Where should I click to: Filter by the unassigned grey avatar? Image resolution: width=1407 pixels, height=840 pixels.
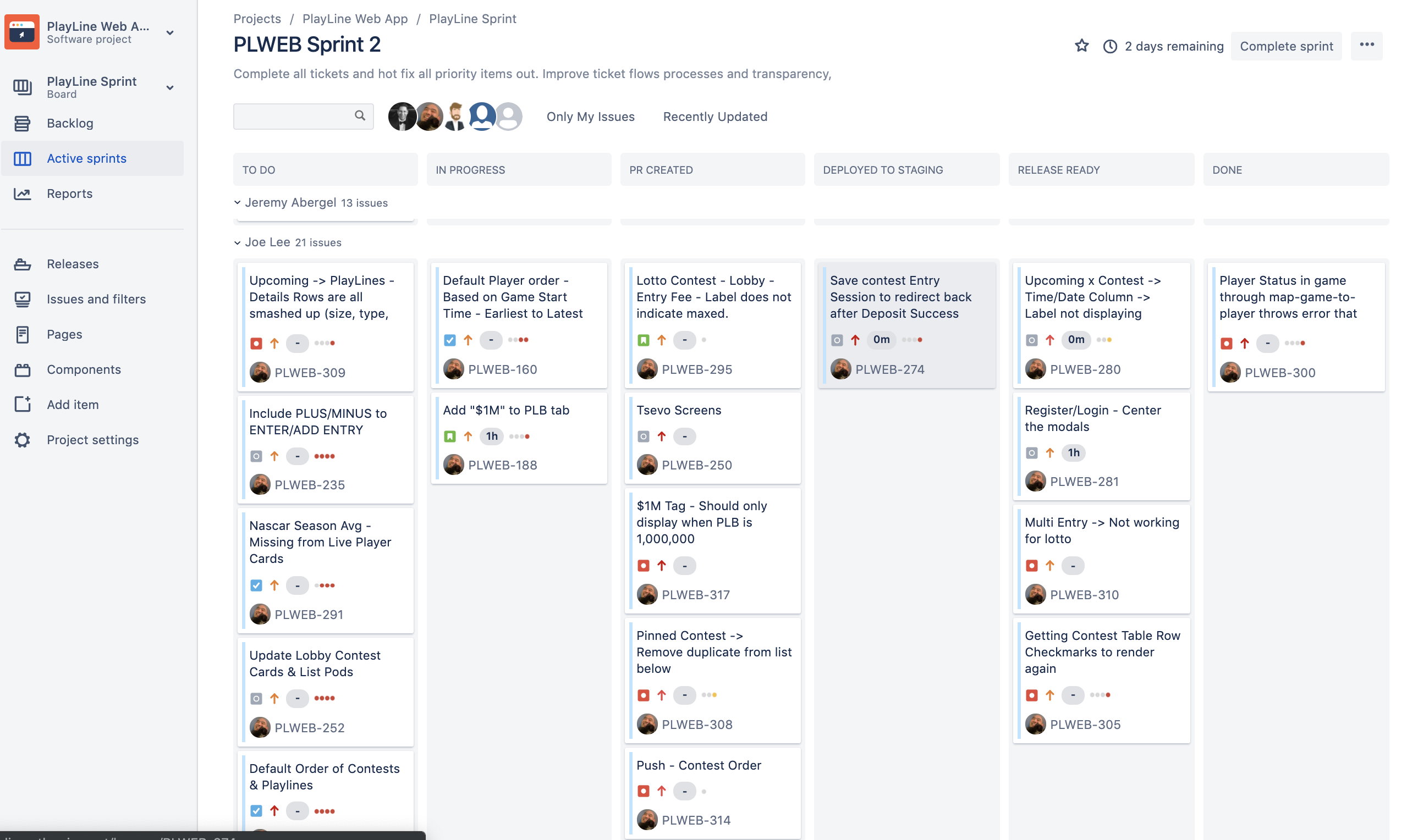click(x=509, y=117)
